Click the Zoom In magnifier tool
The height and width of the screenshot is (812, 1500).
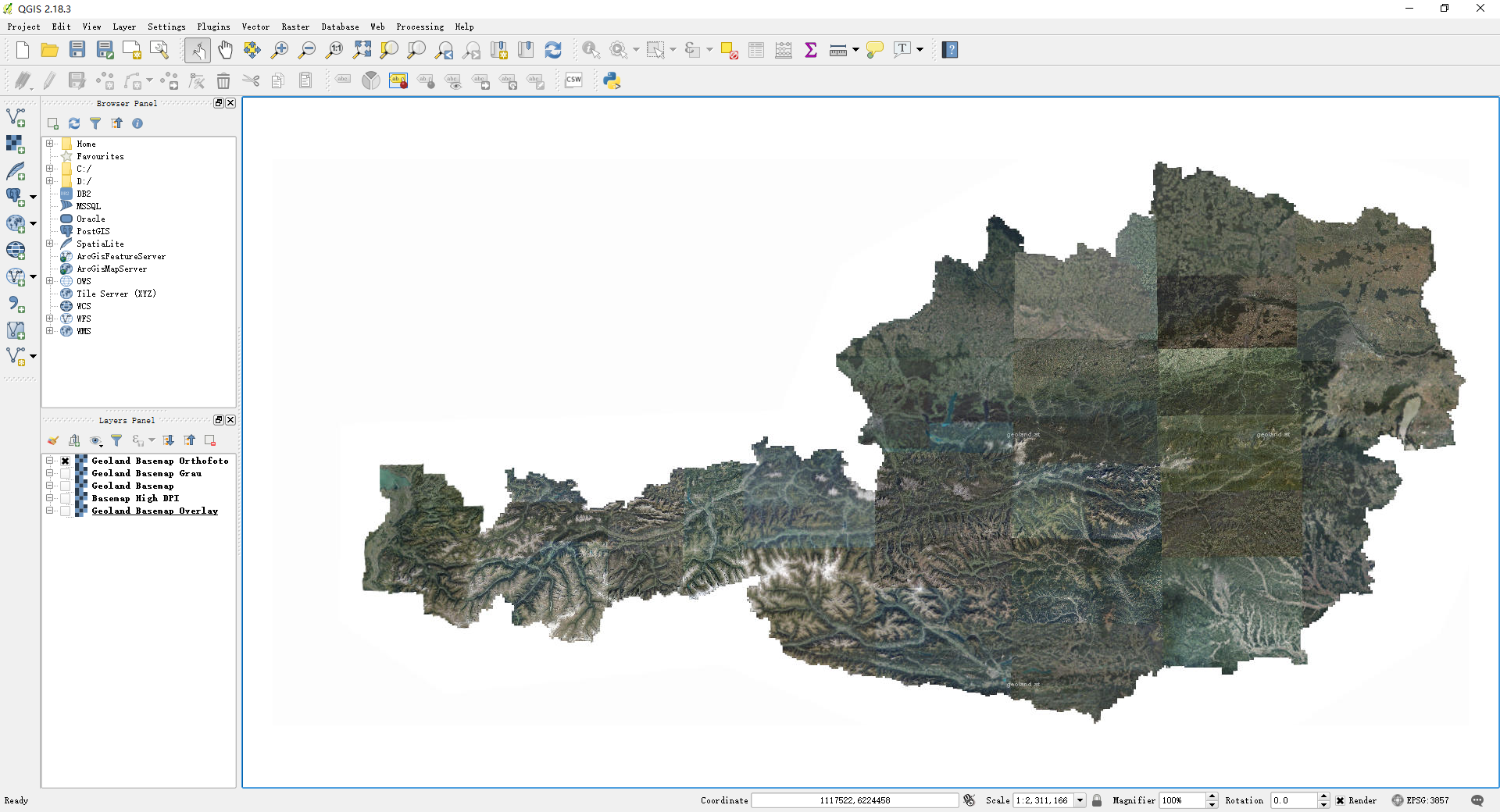click(x=280, y=50)
